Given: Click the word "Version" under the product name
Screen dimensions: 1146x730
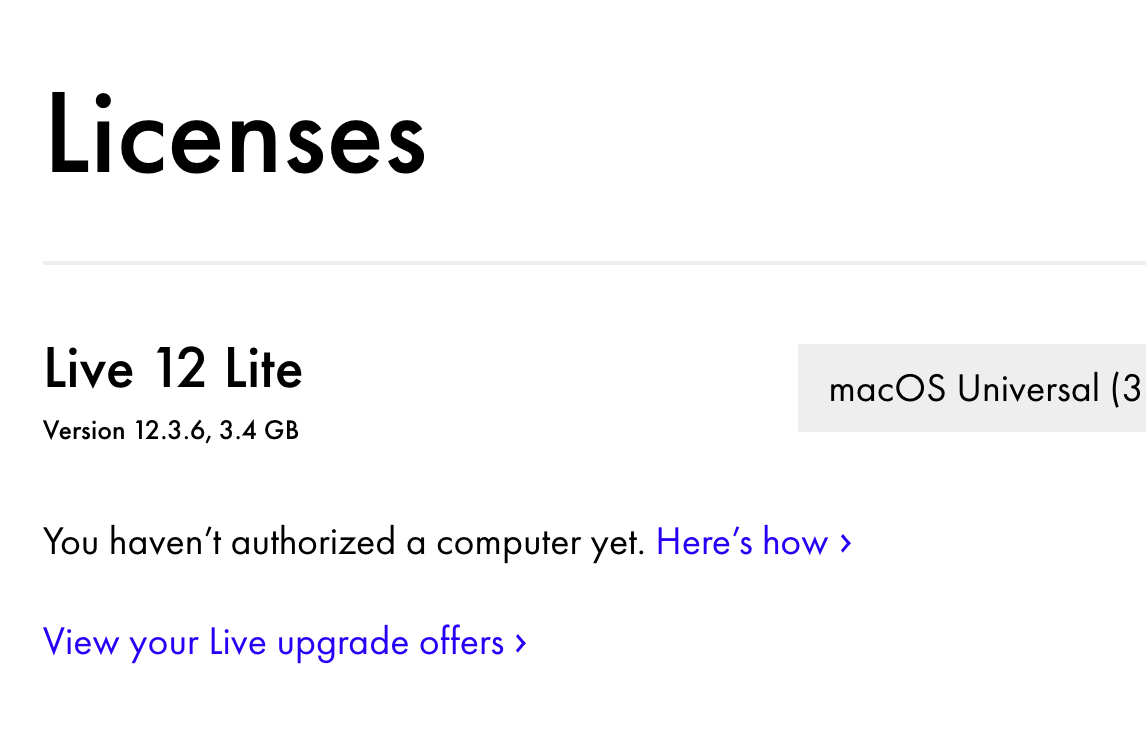Looking at the screenshot, I should [x=84, y=431].
